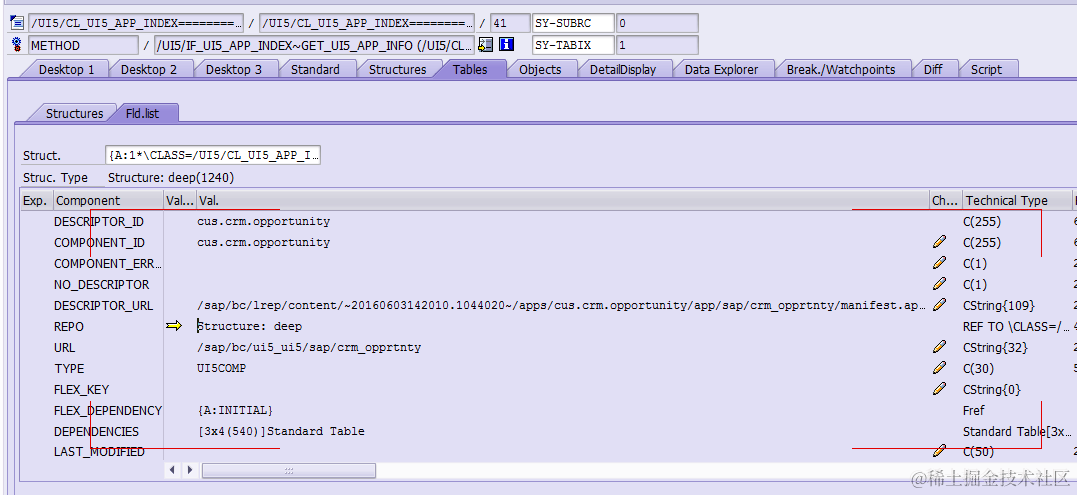Open the Objects tab

[541, 69]
